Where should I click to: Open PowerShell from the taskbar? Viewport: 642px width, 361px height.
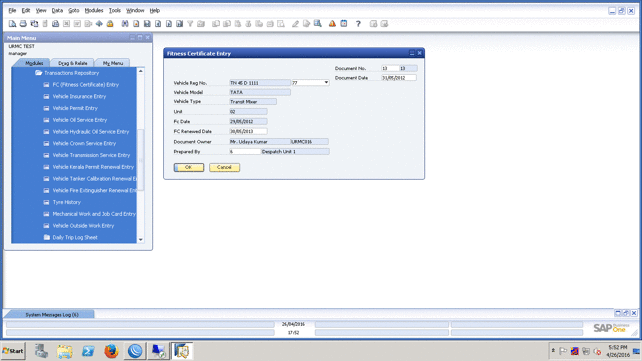point(88,351)
